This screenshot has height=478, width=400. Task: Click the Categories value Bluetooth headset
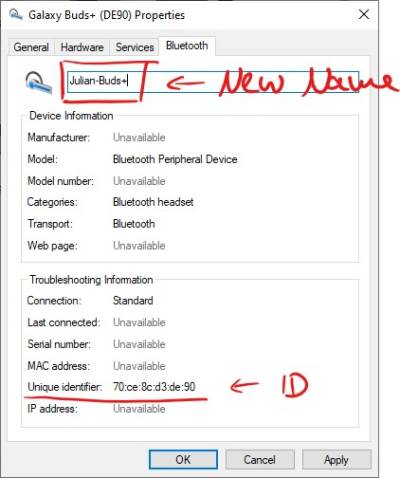pos(153,202)
